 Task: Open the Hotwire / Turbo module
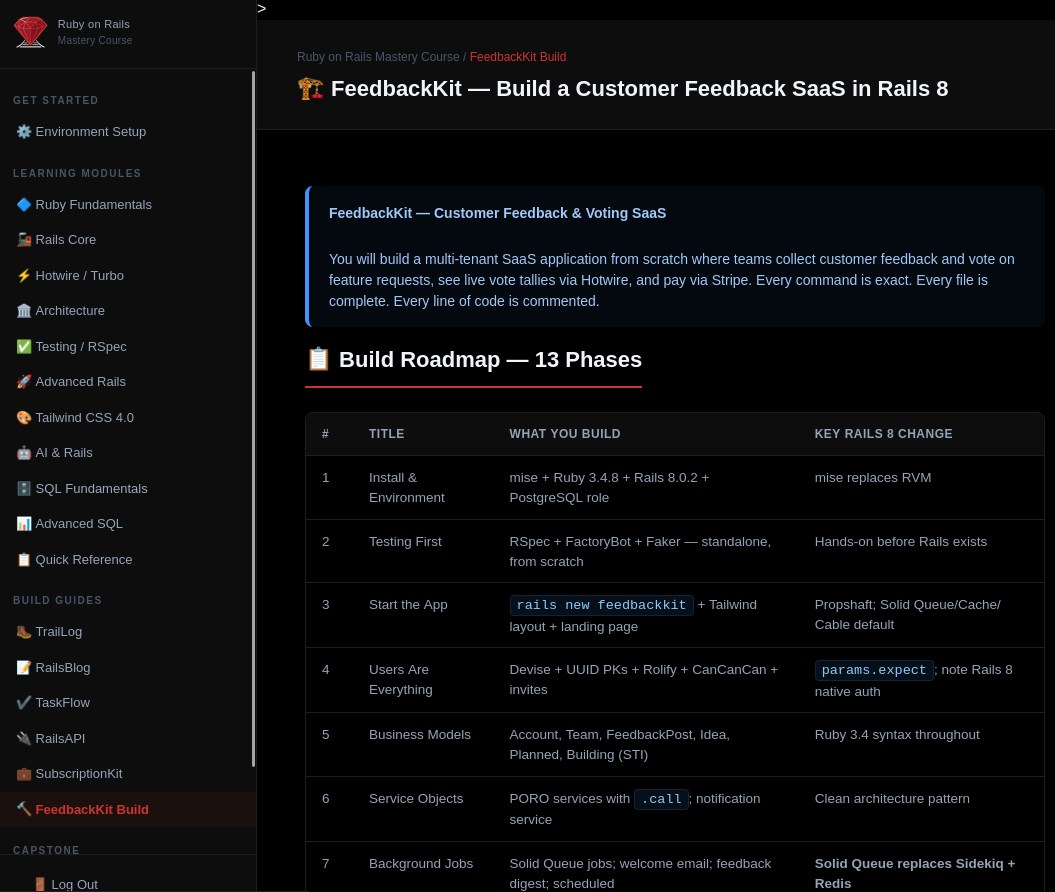pos(128,276)
